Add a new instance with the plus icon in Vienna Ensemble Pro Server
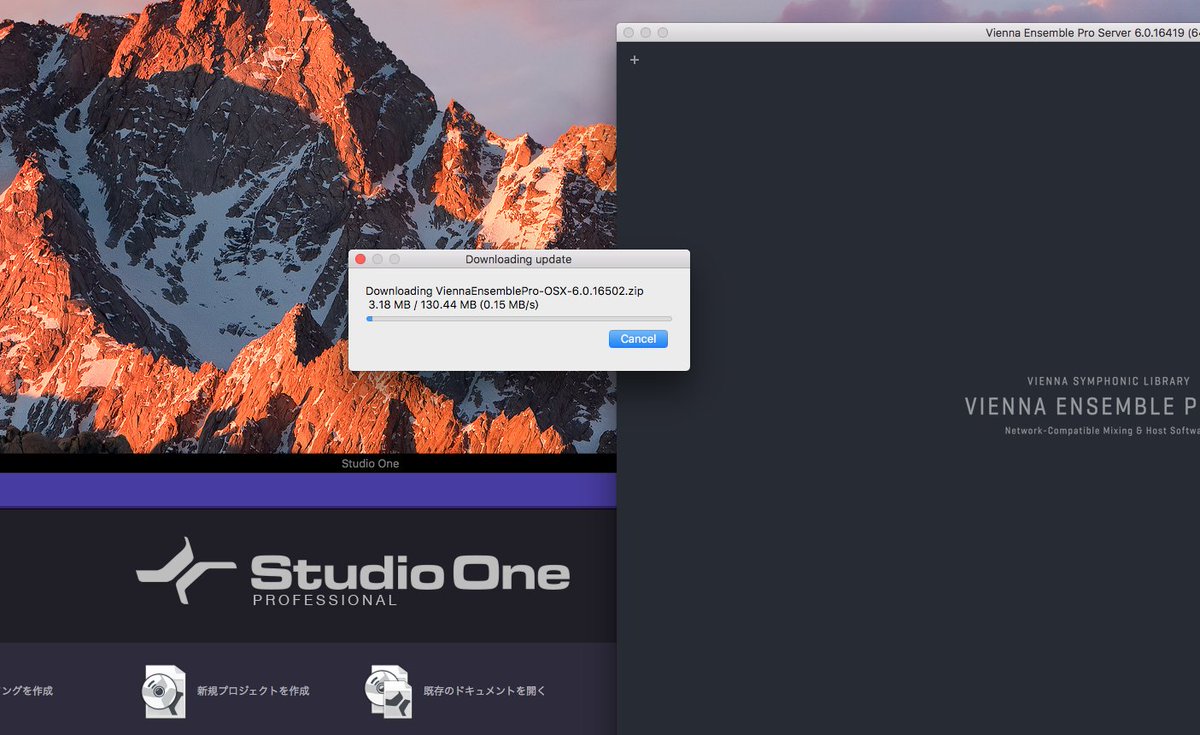Viewport: 1200px width, 735px height. pos(634,60)
